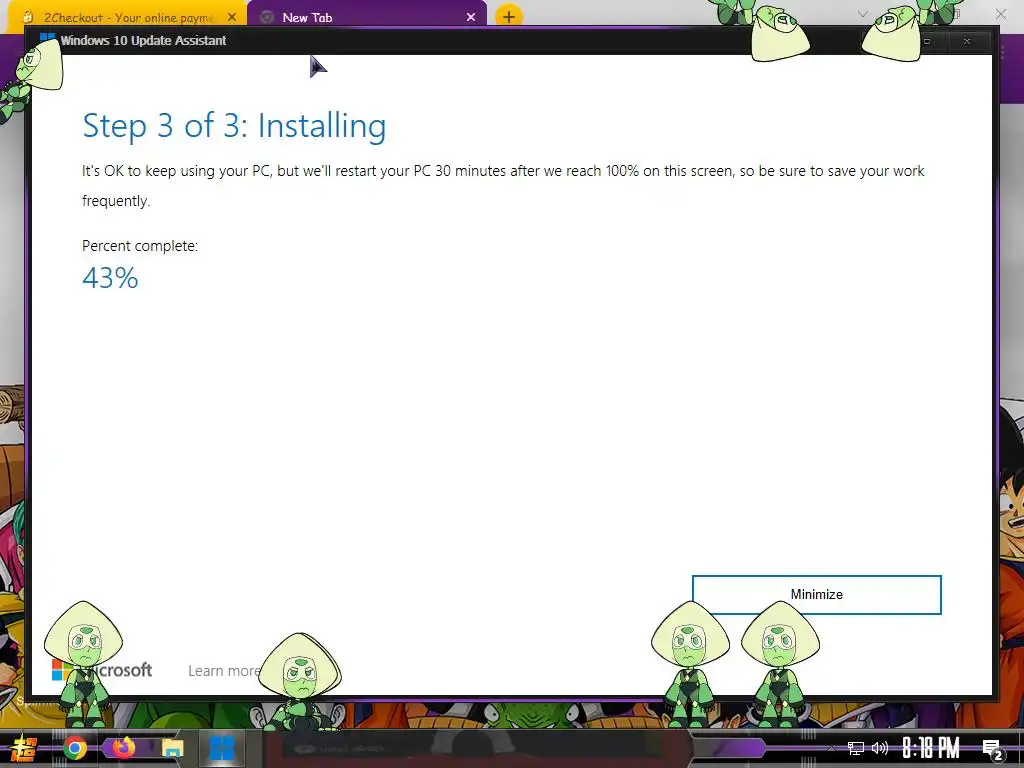Open Firefox from the taskbar
Image resolution: width=1024 pixels, height=768 pixels.
click(123, 748)
